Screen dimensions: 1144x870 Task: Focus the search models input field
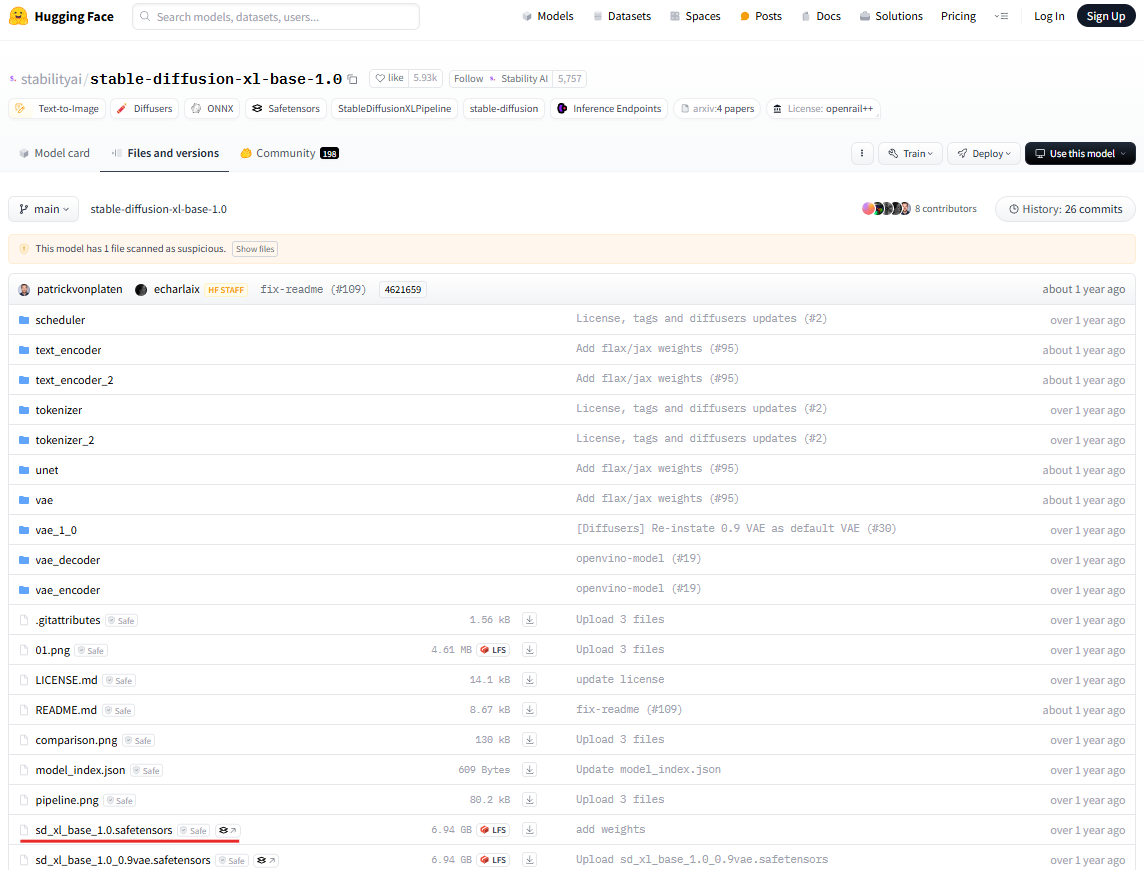click(x=276, y=16)
